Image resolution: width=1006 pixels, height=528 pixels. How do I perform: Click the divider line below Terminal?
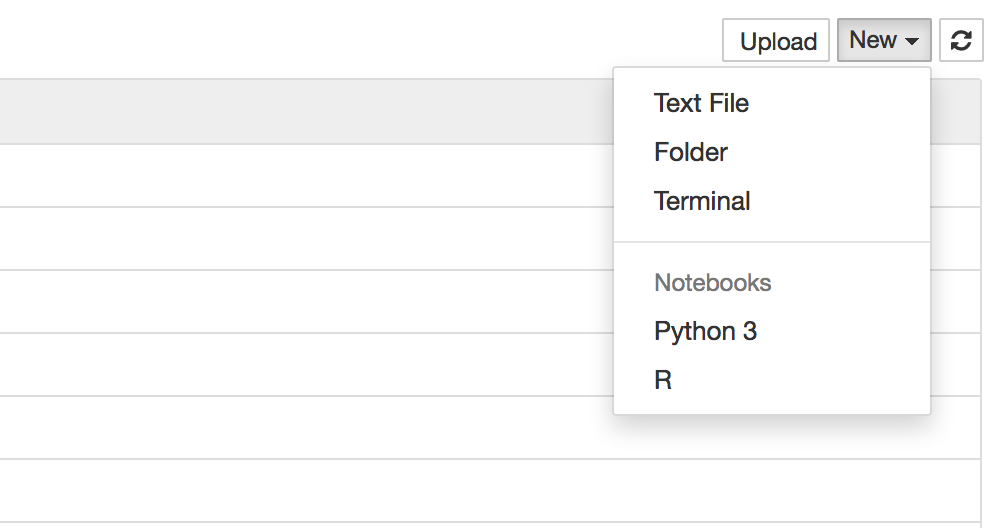coord(772,242)
